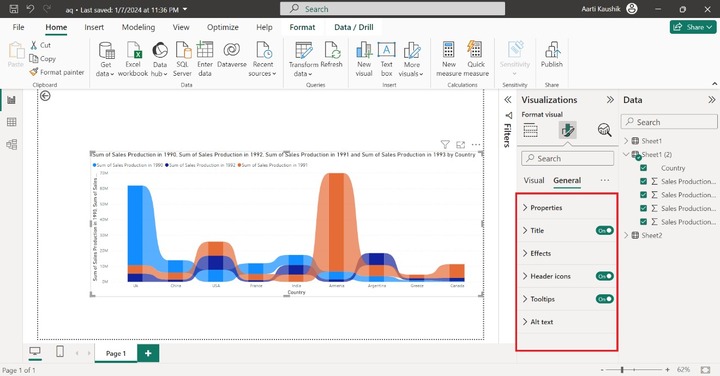Switch to Report view in left sidebar
Image resolution: width=720 pixels, height=376 pixels.
[x=11, y=100]
